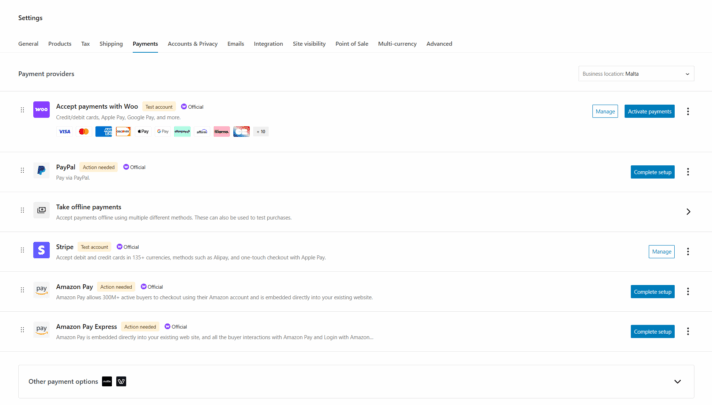Click the Take offline payments icon
Screen dimensions: 712x405
[41, 210]
